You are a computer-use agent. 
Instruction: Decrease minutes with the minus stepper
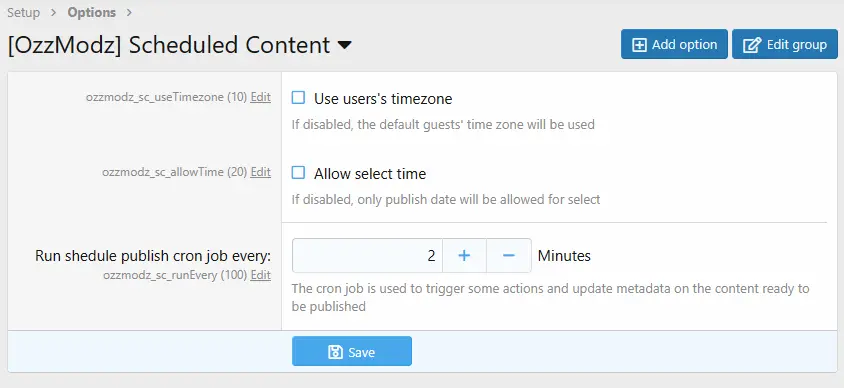tap(509, 256)
